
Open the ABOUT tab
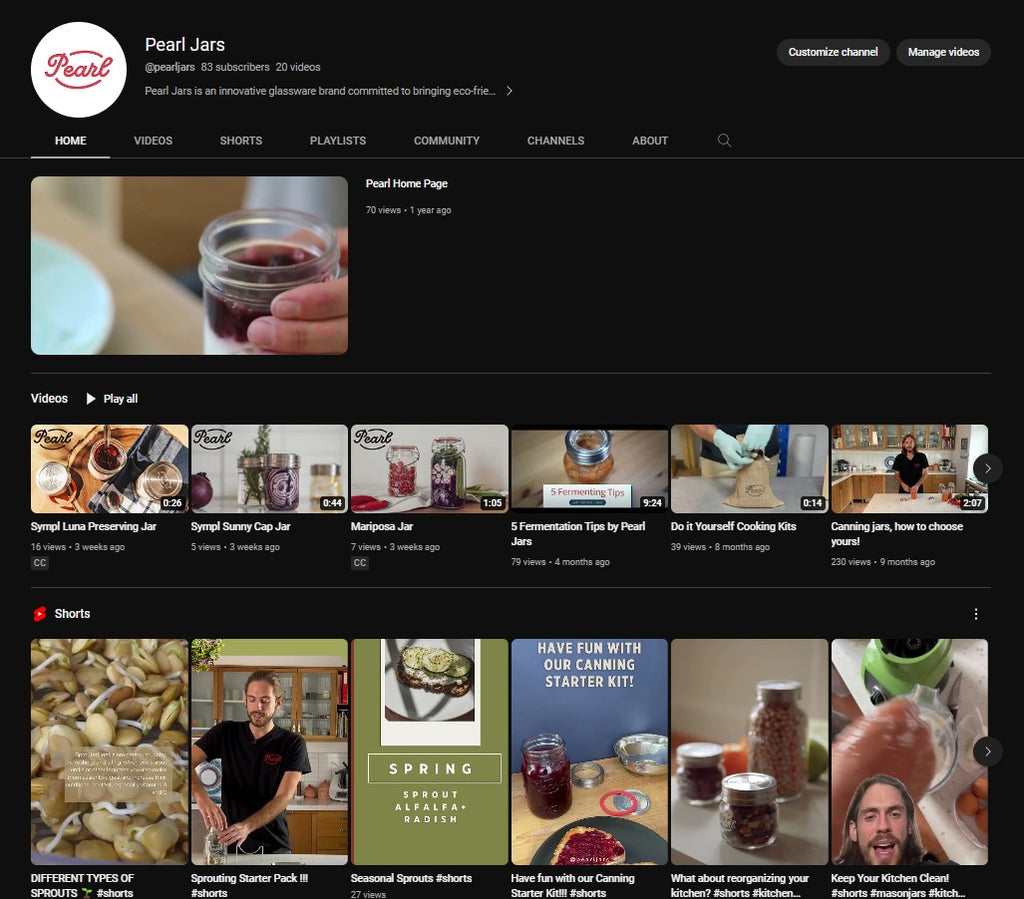(x=650, y=140)
